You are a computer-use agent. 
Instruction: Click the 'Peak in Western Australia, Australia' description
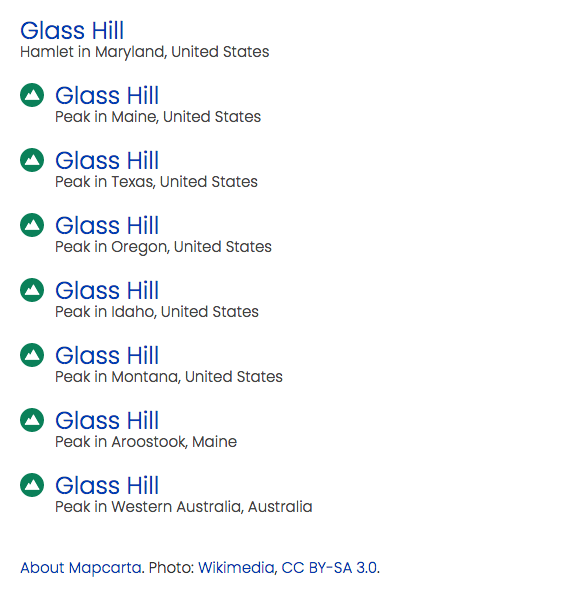[184, 507]
